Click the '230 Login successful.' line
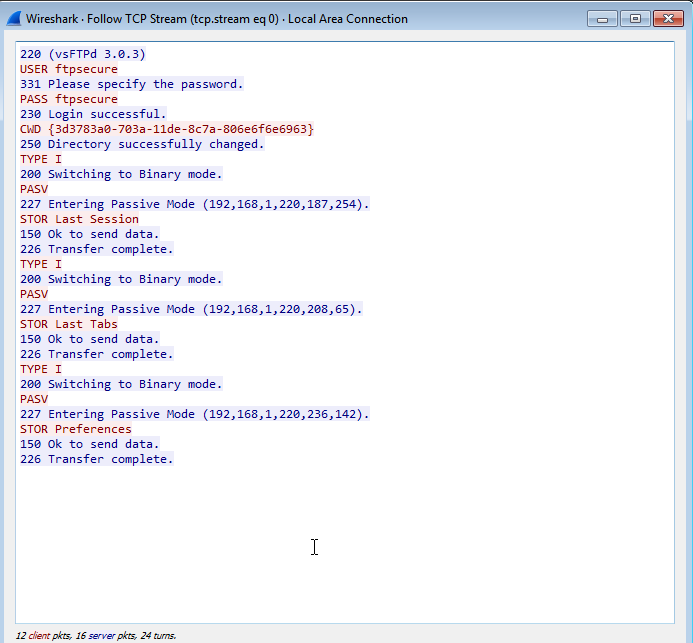Screen dimensions: 693x643 tap(93, 114)
